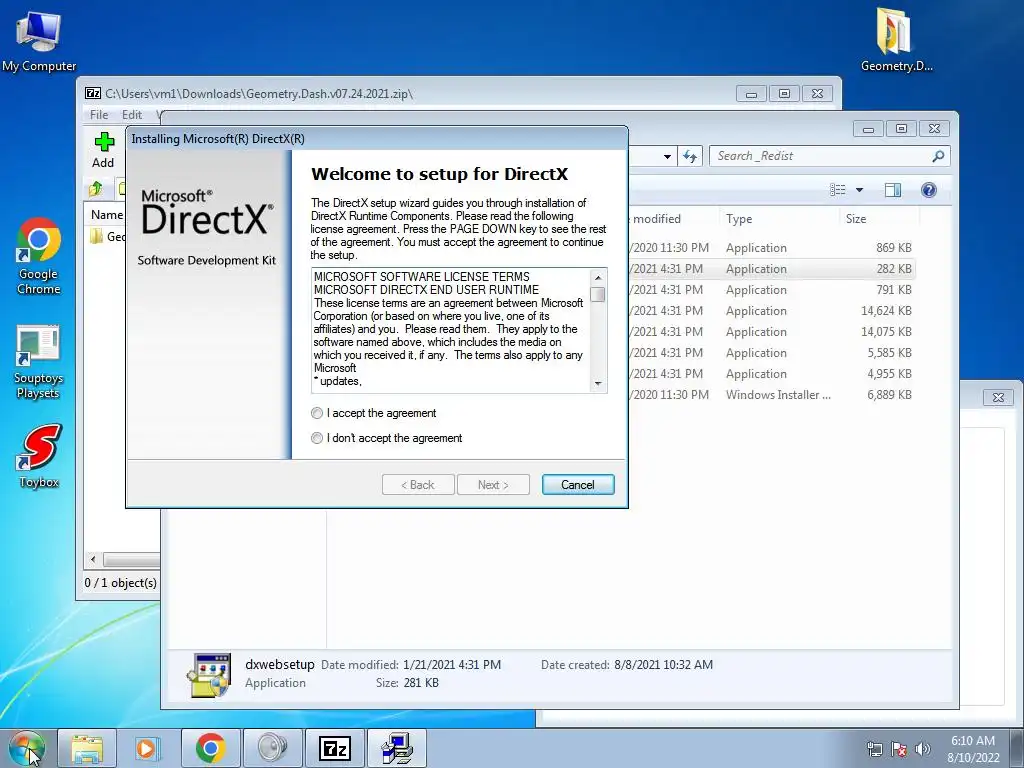Select the 869 KB Application row
1024x768 pixels.
771,248
